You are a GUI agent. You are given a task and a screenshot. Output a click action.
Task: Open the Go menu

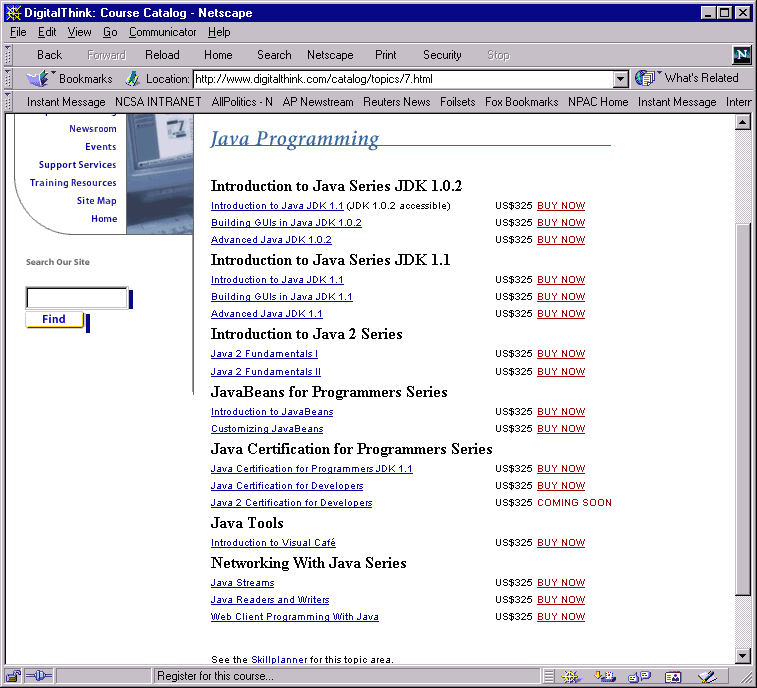coord(110,32)
